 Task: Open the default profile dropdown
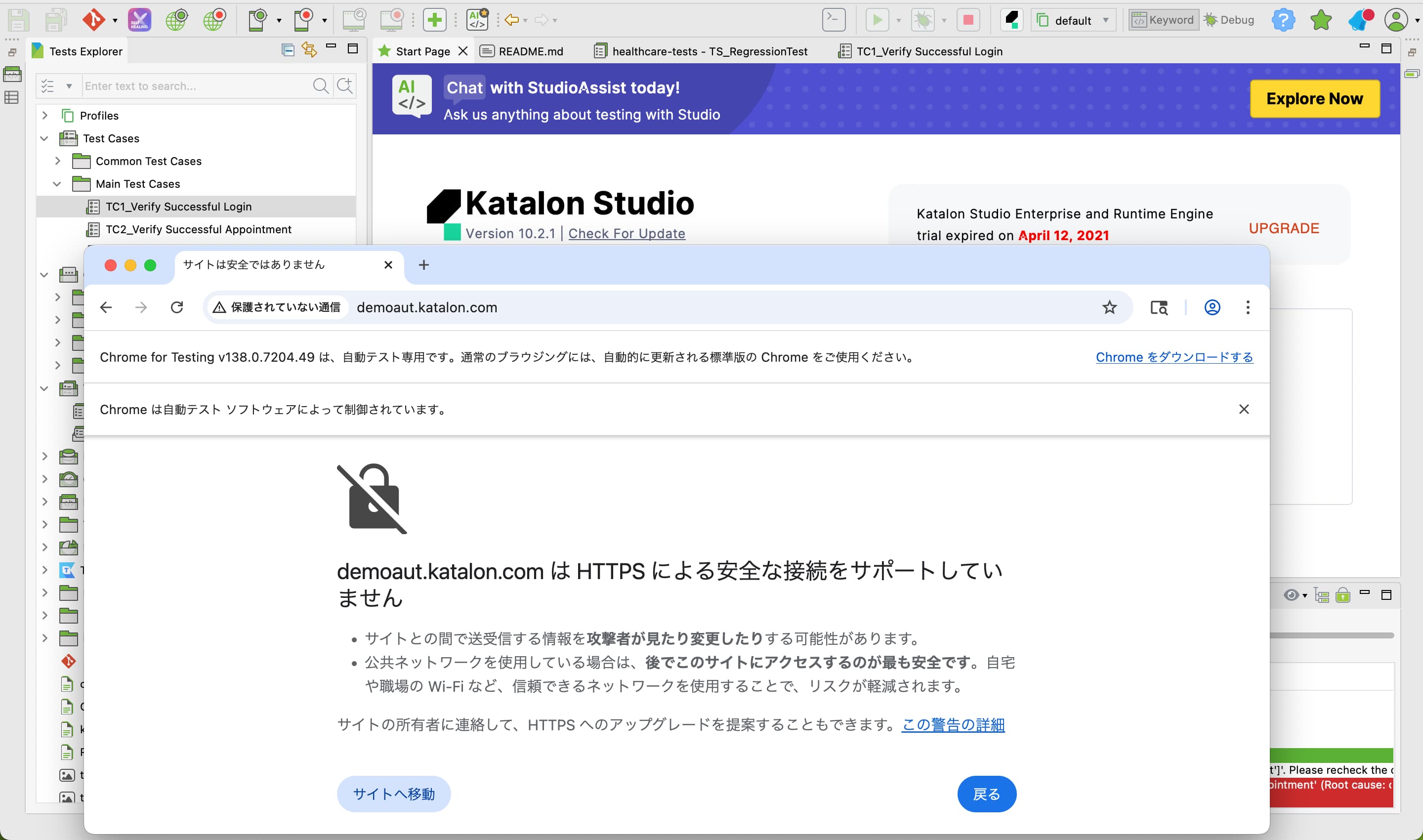1074,20
